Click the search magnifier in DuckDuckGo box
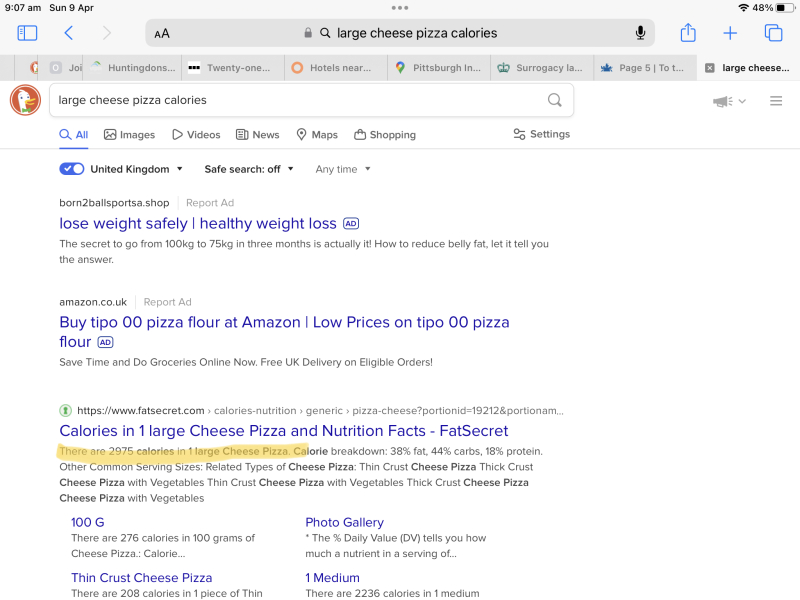Screen dimensions: 800x600 point(555,100)
